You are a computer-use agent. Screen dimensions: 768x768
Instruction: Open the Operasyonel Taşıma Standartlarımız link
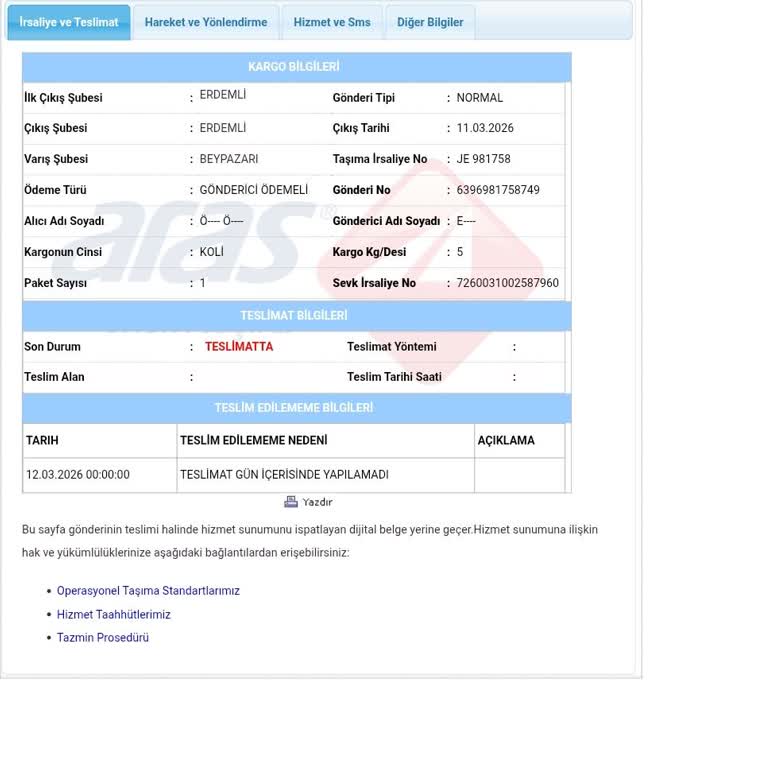[x=148, y=591]
